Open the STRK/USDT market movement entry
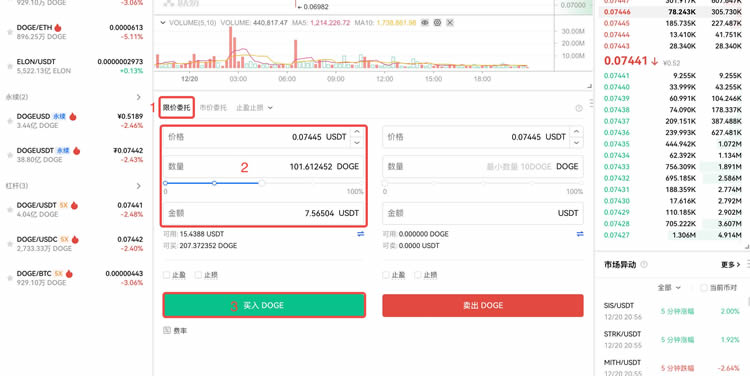Screen dimensions: 750x376 click(672, 339)
